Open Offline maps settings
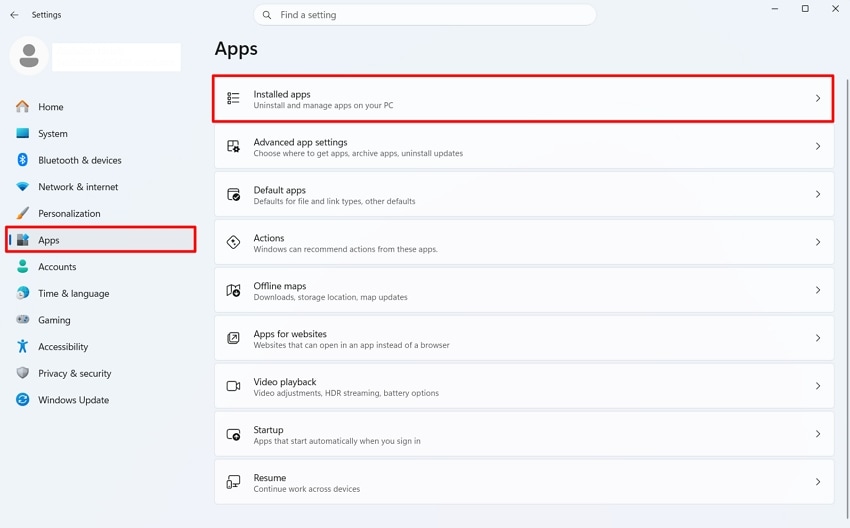This screenshot has width=850, height=528. coord(524,290)
